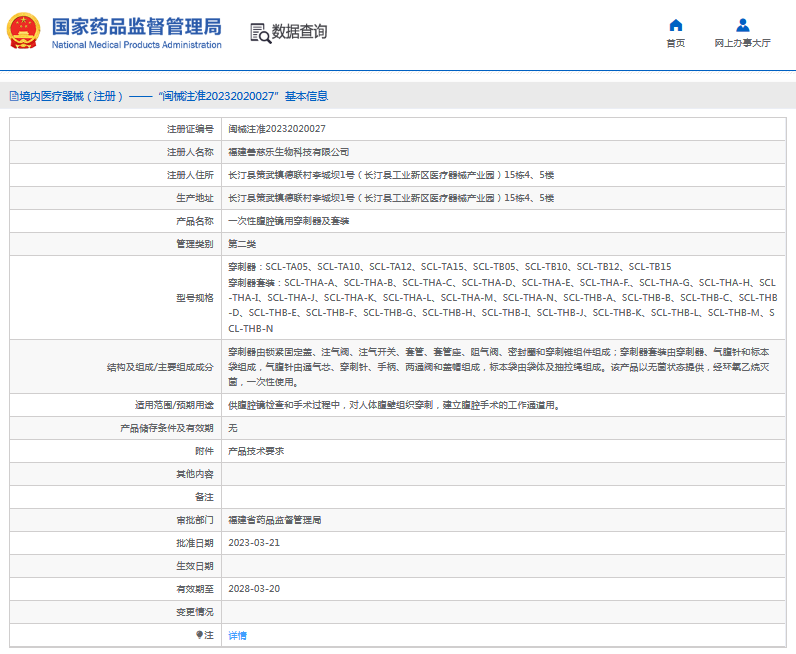796x654 pixels.
Task: Click the page heading 境内医疗器械（注册）基本信息
Action: 169,96
